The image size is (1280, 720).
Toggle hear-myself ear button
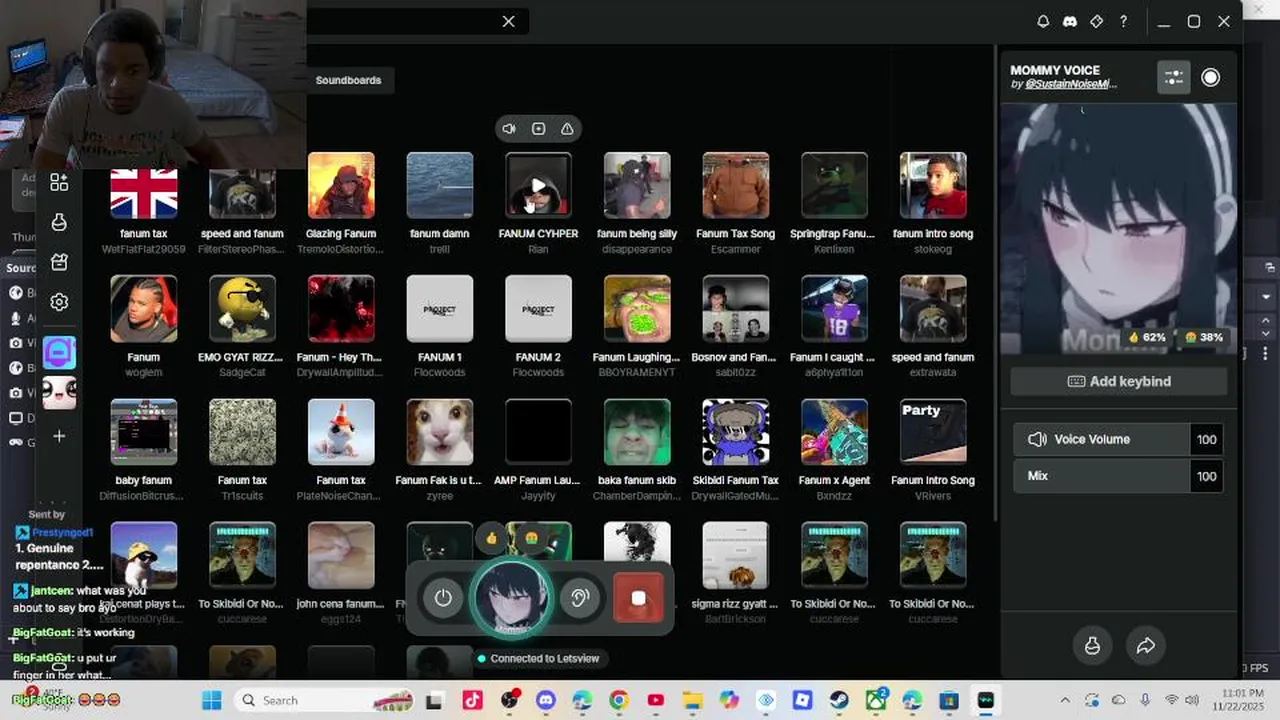click(x=580, y=598)
